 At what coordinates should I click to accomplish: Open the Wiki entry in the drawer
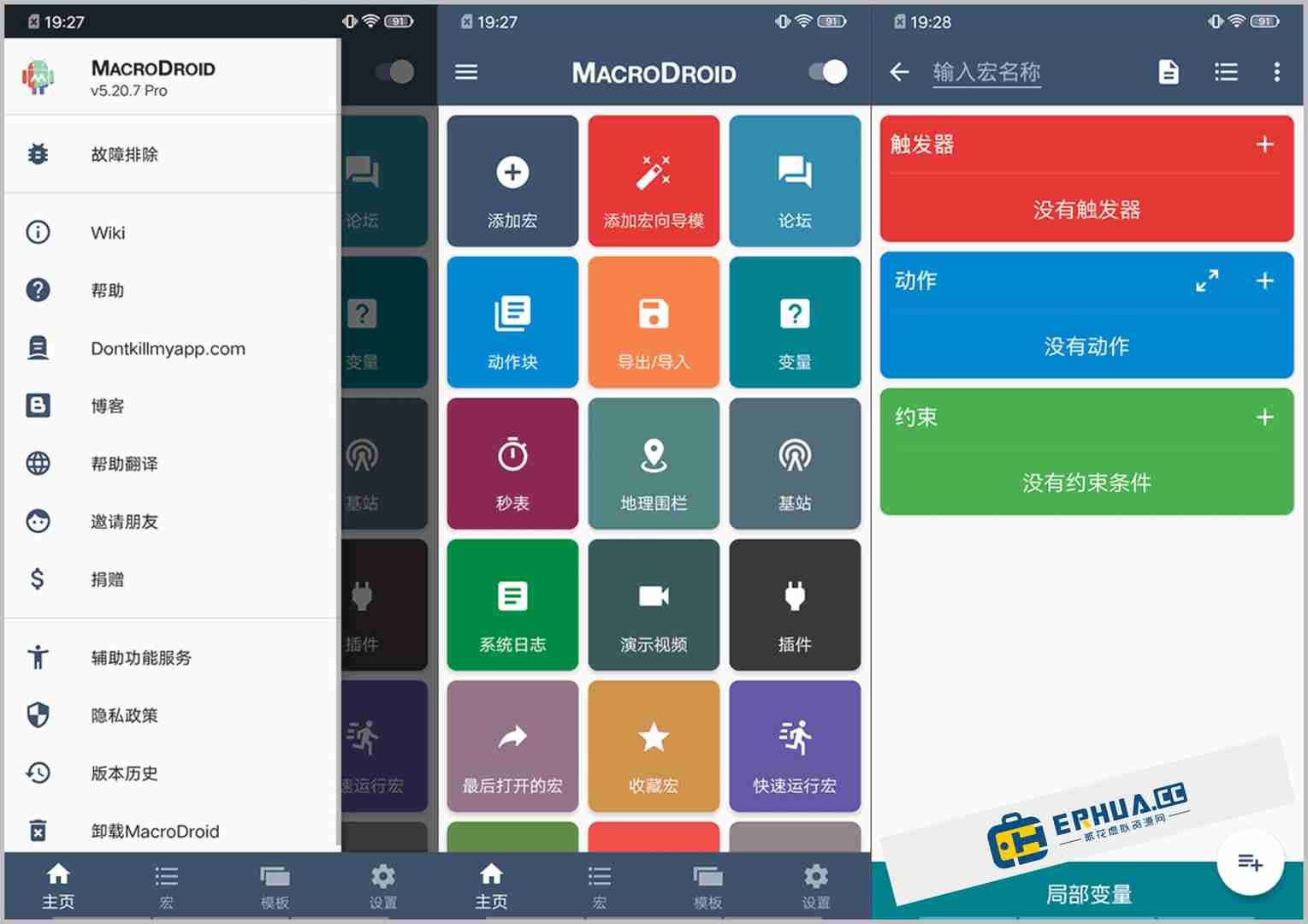171,233
